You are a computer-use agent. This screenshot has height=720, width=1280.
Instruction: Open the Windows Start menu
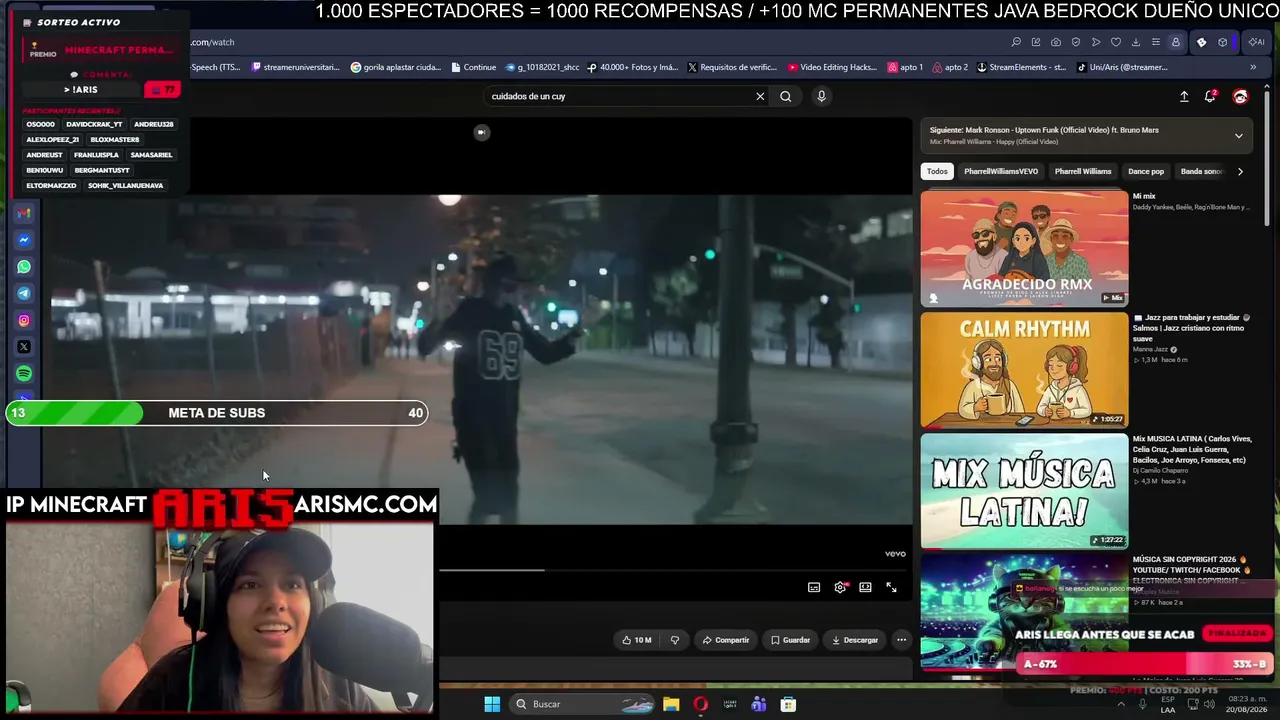pos(492,704)
